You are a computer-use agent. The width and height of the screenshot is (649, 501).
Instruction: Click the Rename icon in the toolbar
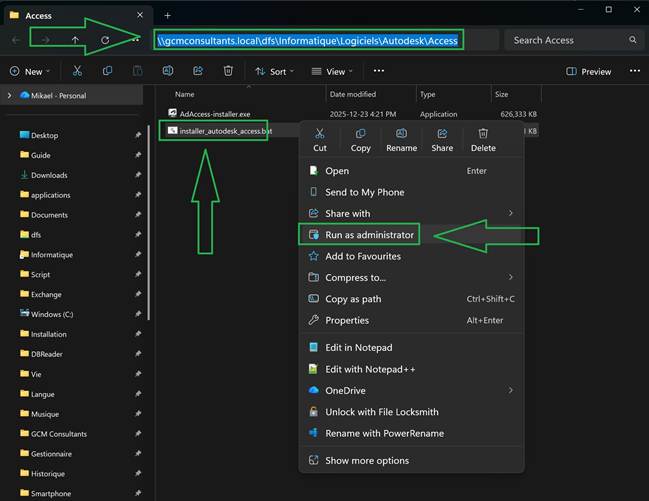coord(168,71)
